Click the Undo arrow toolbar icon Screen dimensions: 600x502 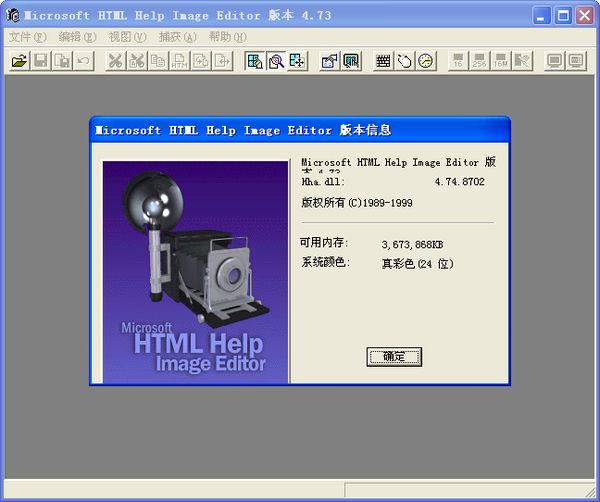tap(85, 61)
